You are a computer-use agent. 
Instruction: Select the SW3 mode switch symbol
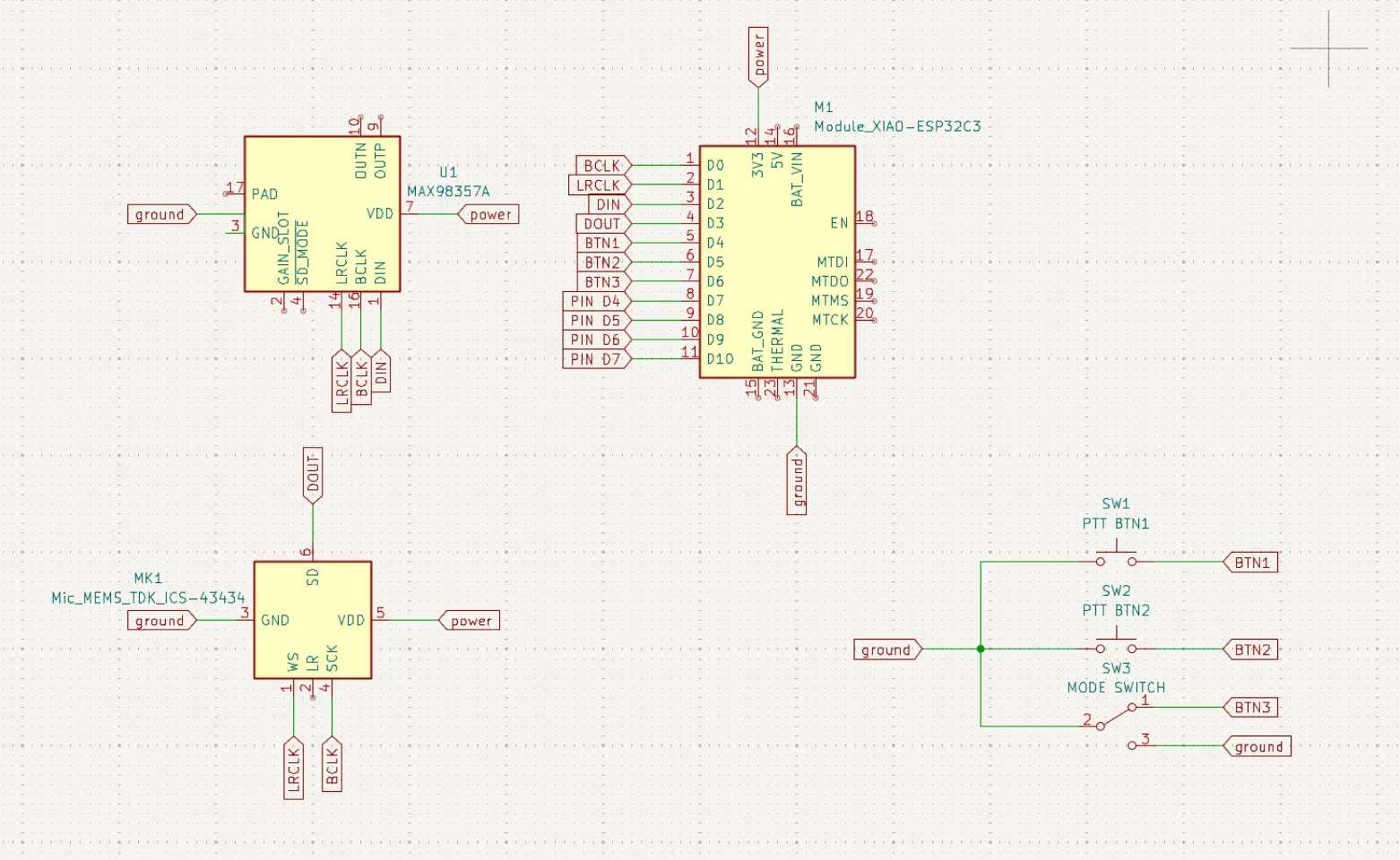coord(1116,717)
